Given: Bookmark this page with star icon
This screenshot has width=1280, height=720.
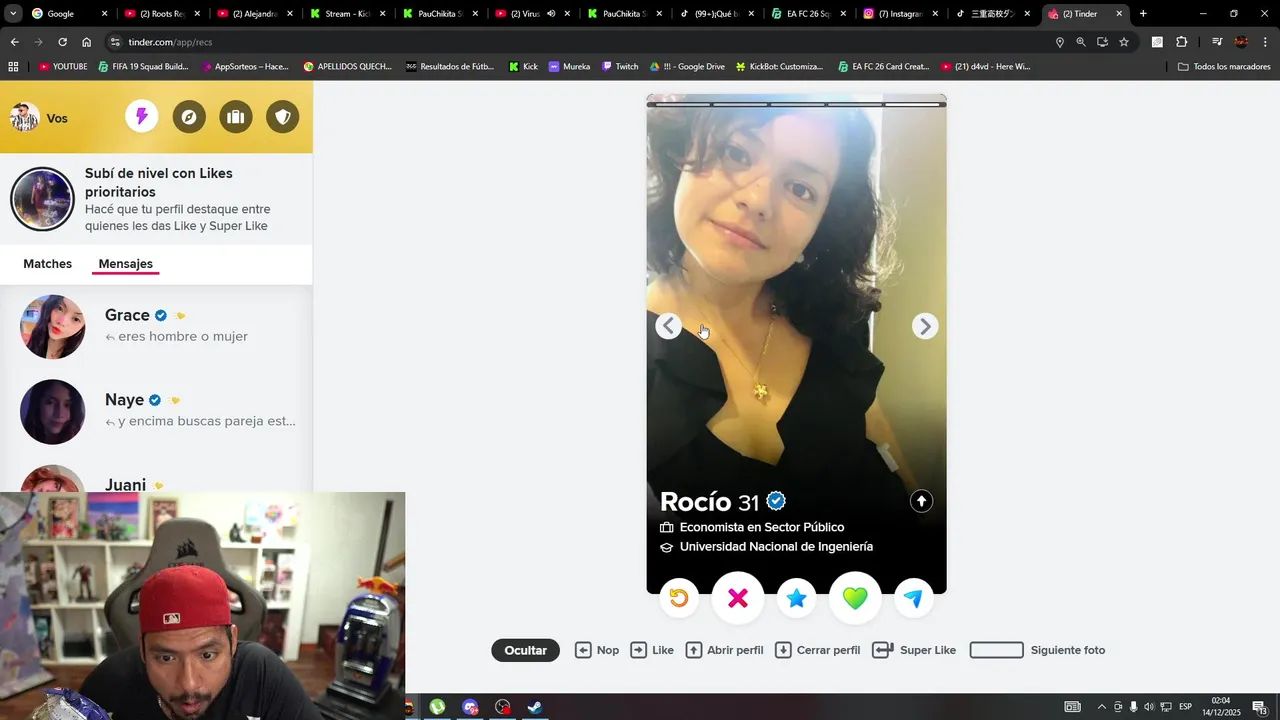Looking at the screenshot, I should click(1124, 42).
